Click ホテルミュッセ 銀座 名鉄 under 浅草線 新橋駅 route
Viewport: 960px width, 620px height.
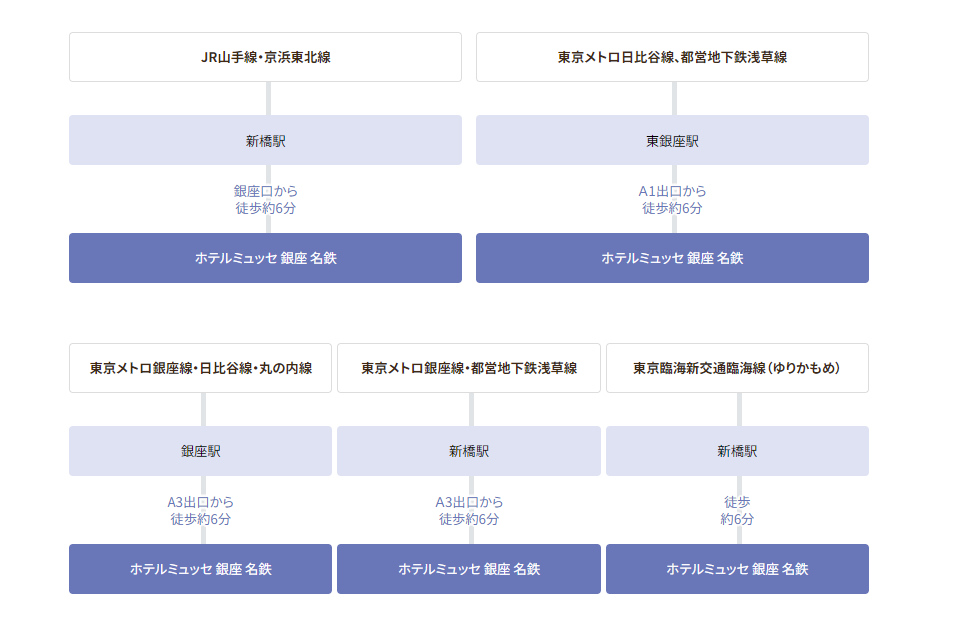pyautogui.click(x=469, y=569)
